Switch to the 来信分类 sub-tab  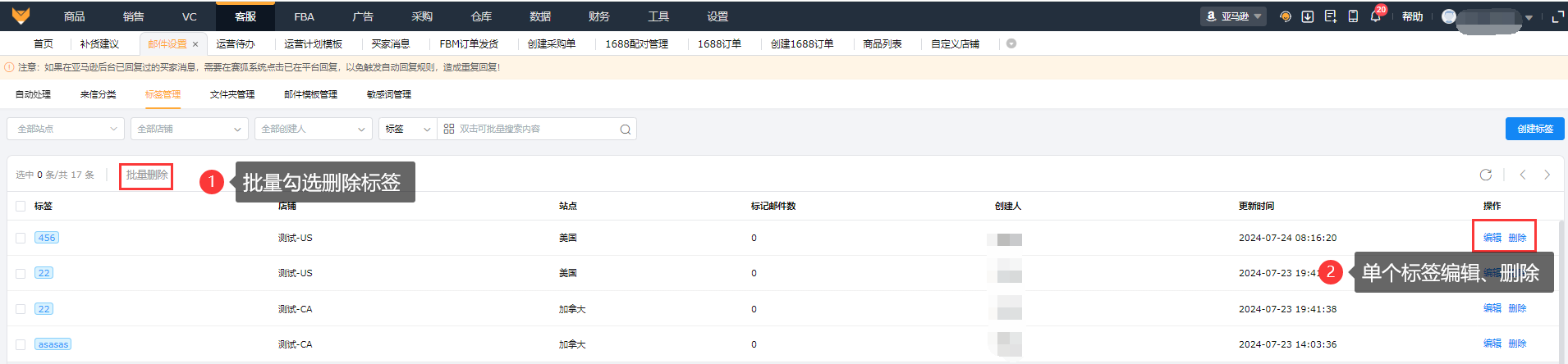(98, 94)
